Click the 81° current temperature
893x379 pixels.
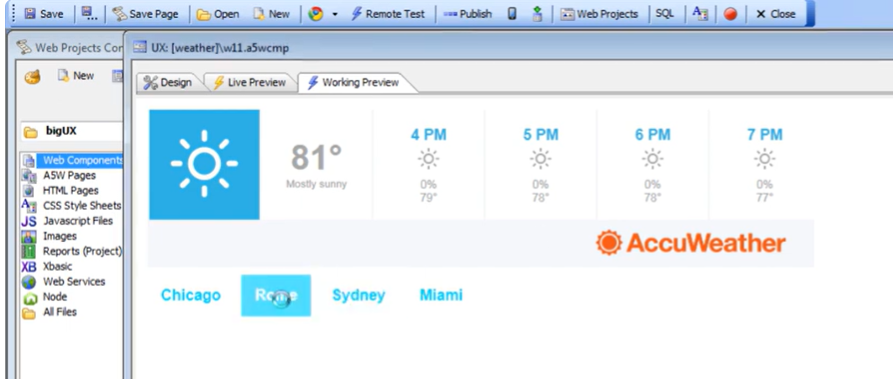click(316, 157)
